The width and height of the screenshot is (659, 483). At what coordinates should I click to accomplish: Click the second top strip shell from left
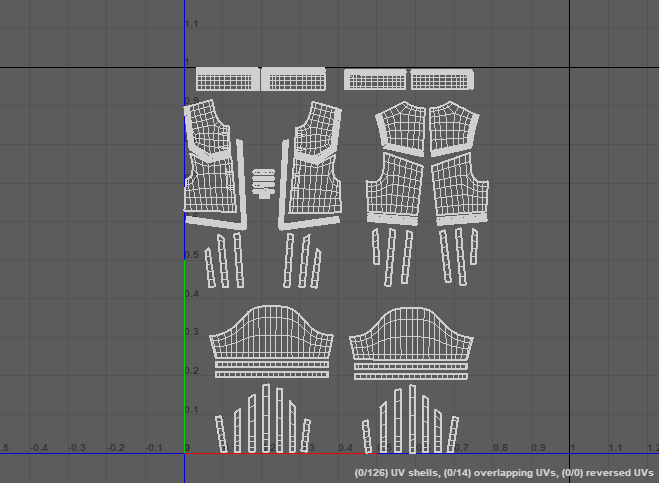point(294,79)
